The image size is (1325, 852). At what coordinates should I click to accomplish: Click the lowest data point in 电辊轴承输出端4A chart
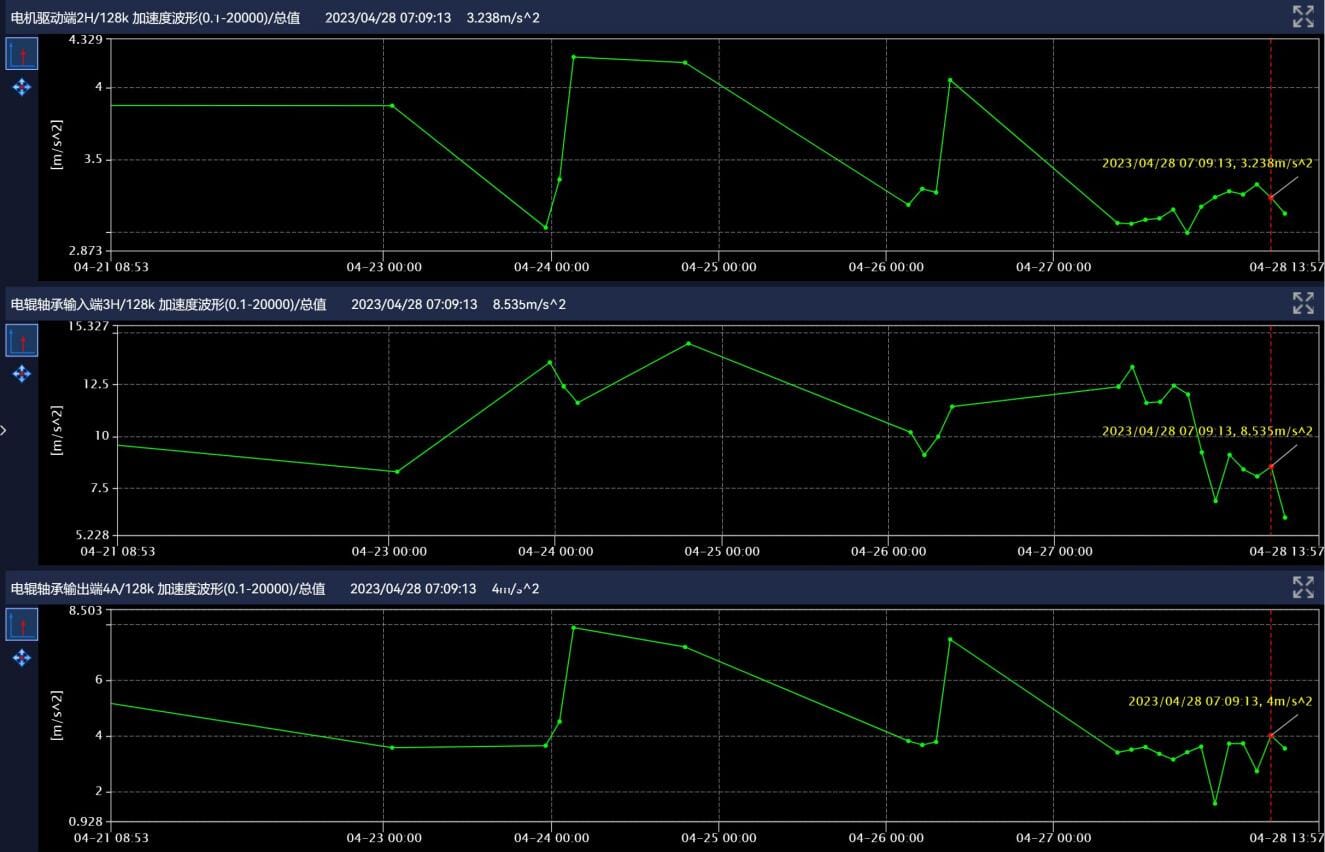tap(1215, 803)
